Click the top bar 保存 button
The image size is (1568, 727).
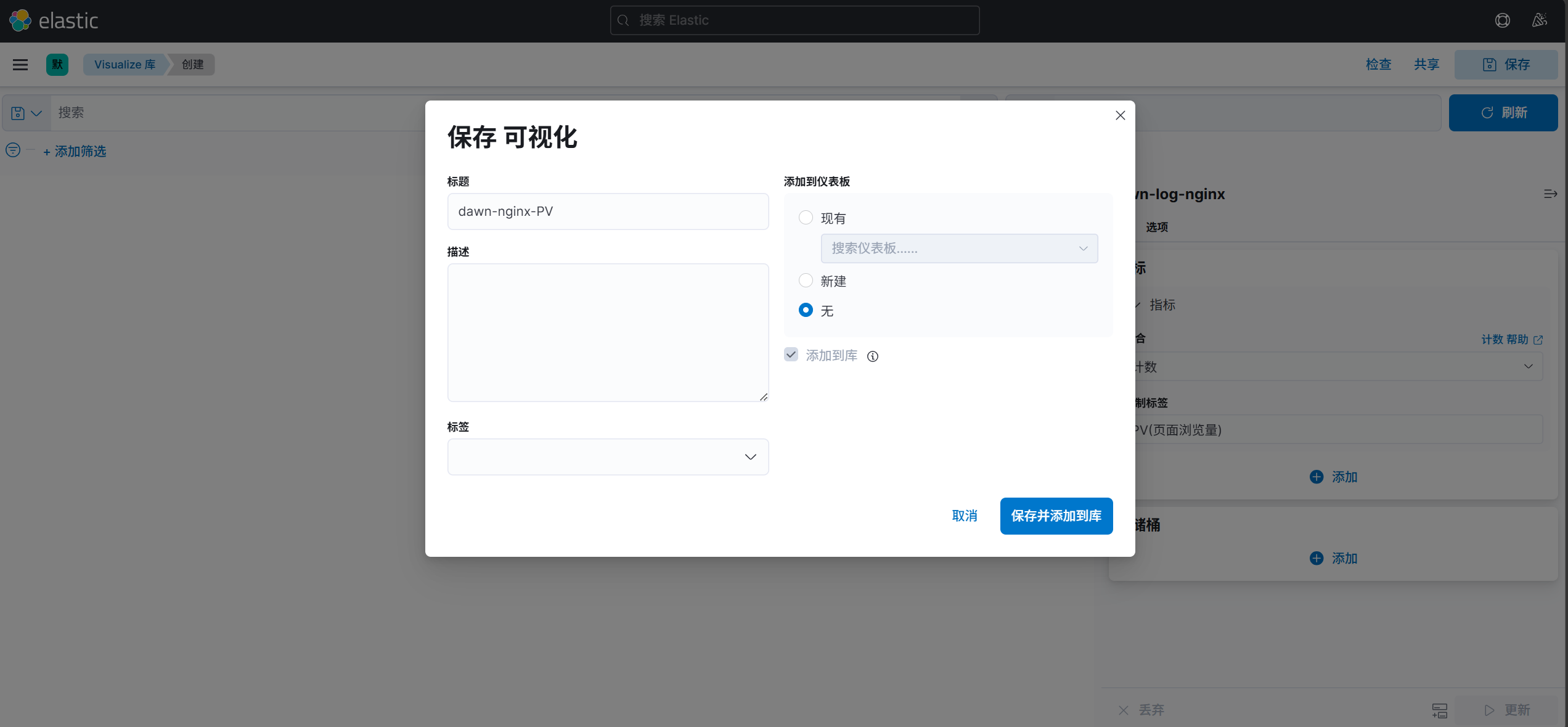point(1506,64)
